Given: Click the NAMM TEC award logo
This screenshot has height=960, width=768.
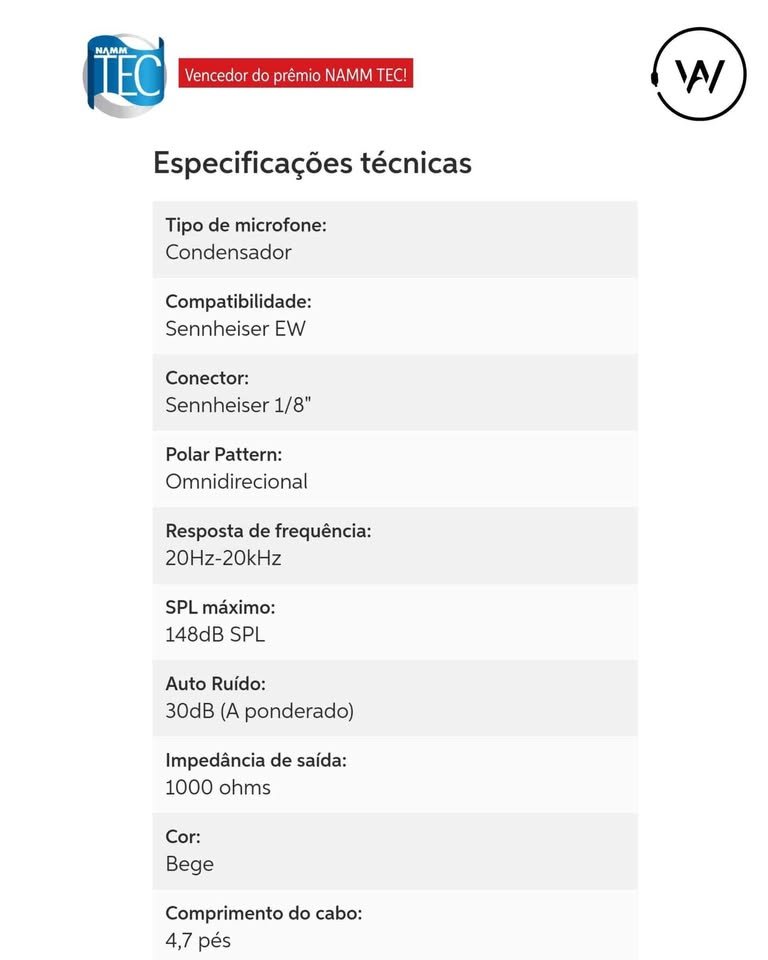Looking at the screenshot, I should (123, 76).
